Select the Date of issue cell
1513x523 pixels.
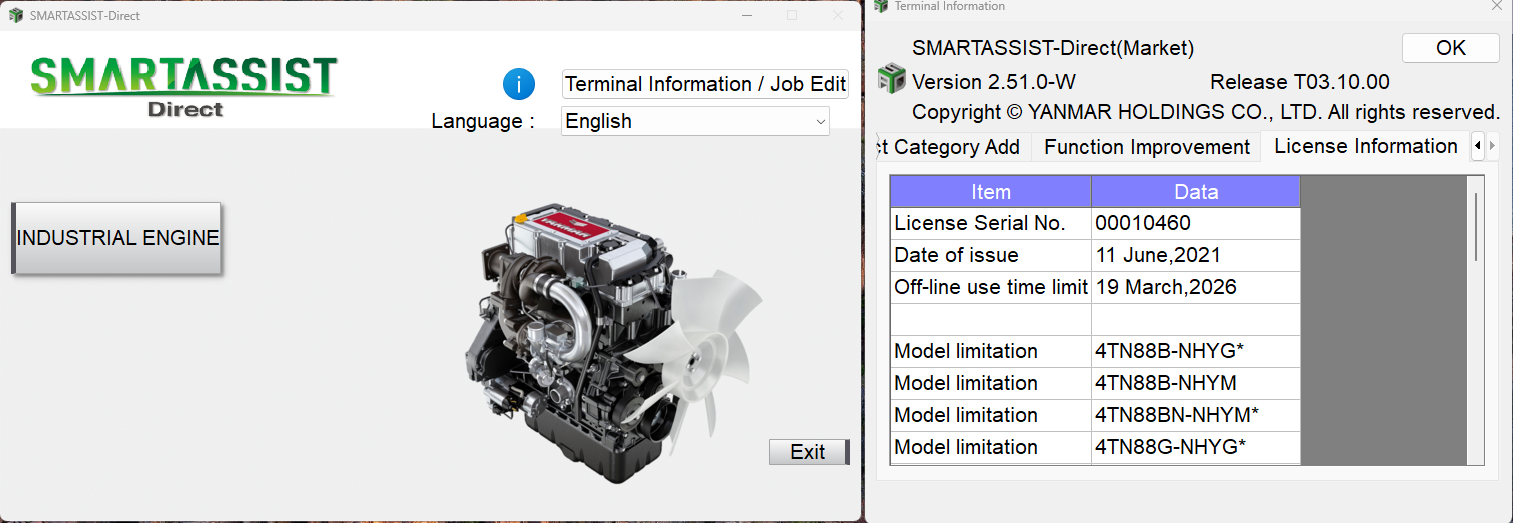[991, 255]
